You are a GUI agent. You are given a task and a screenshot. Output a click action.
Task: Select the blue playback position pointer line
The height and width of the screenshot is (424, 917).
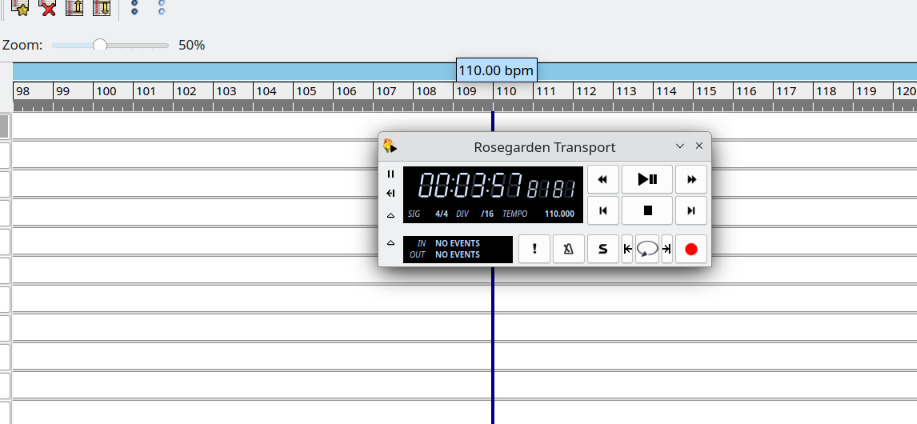[x=492, y=345]
